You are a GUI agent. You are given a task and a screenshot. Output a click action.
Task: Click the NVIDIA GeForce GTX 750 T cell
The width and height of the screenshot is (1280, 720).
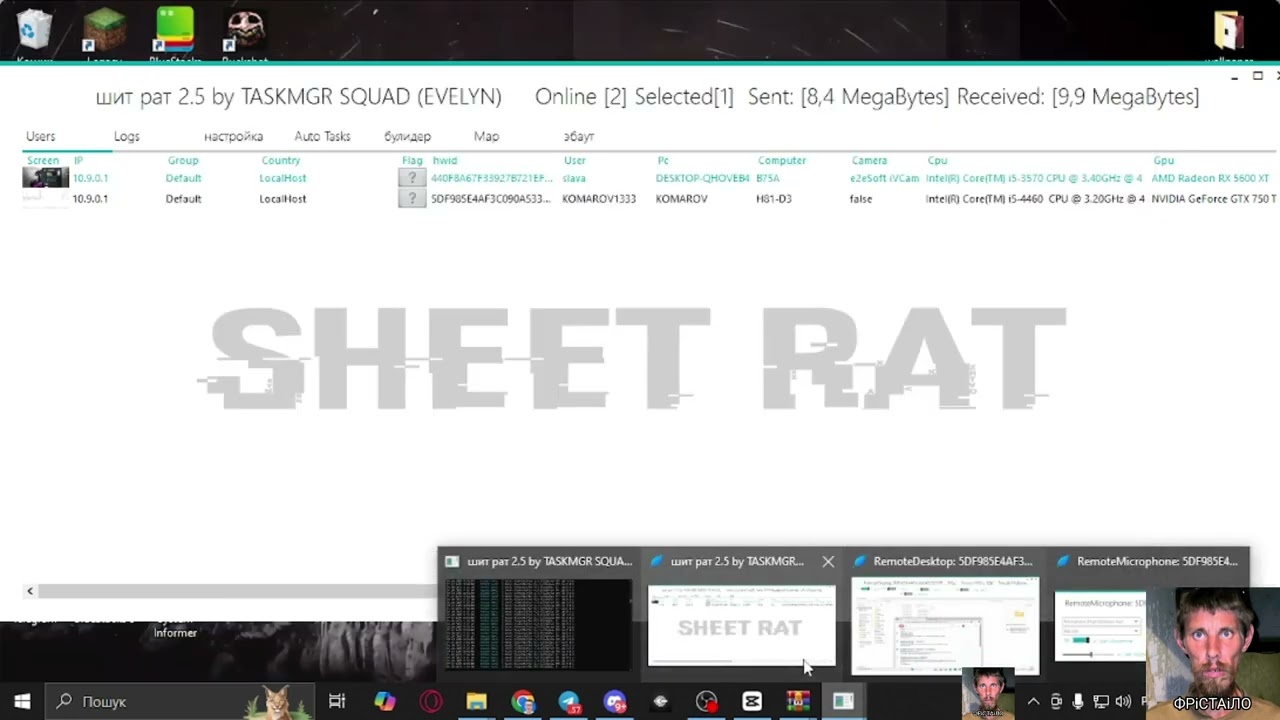click(1214, 199)
